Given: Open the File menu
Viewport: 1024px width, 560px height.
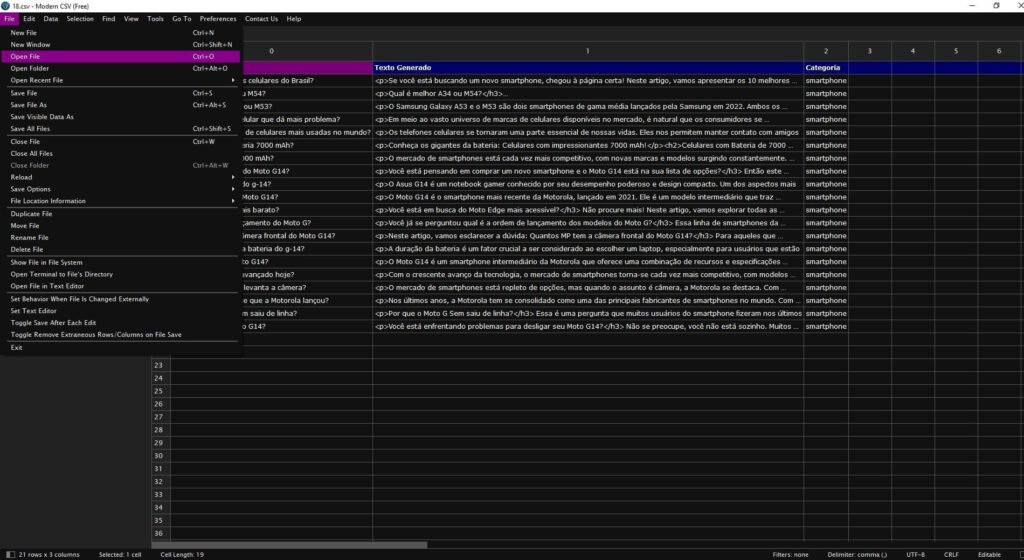Looking at the screenshot, I should pyautogui.click(x=9, y=19).
